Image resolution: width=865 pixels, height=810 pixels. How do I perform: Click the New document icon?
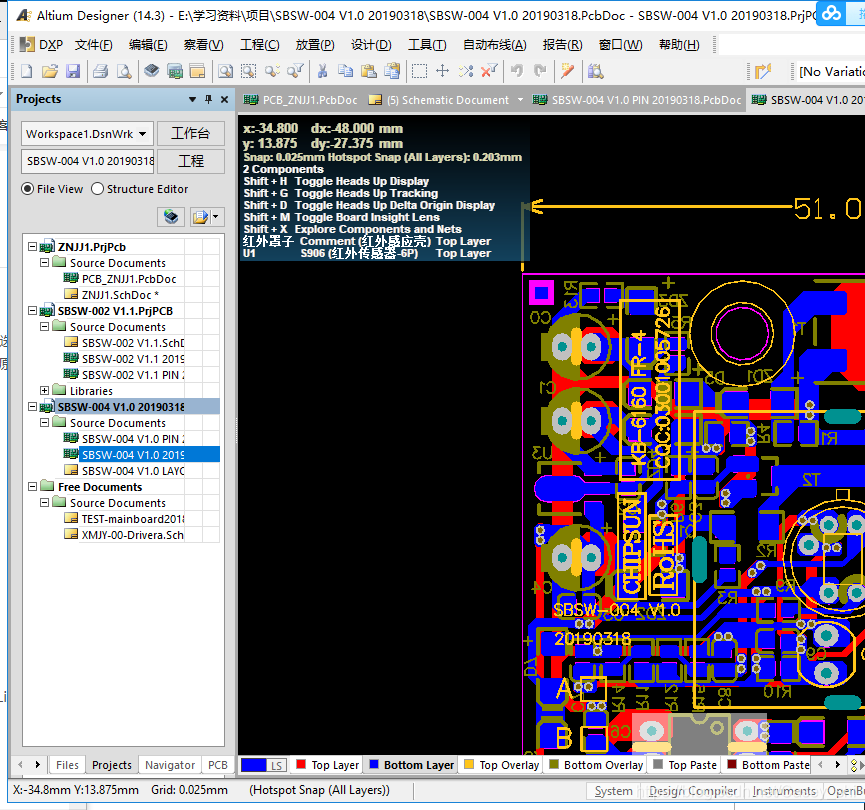(26, 71)
